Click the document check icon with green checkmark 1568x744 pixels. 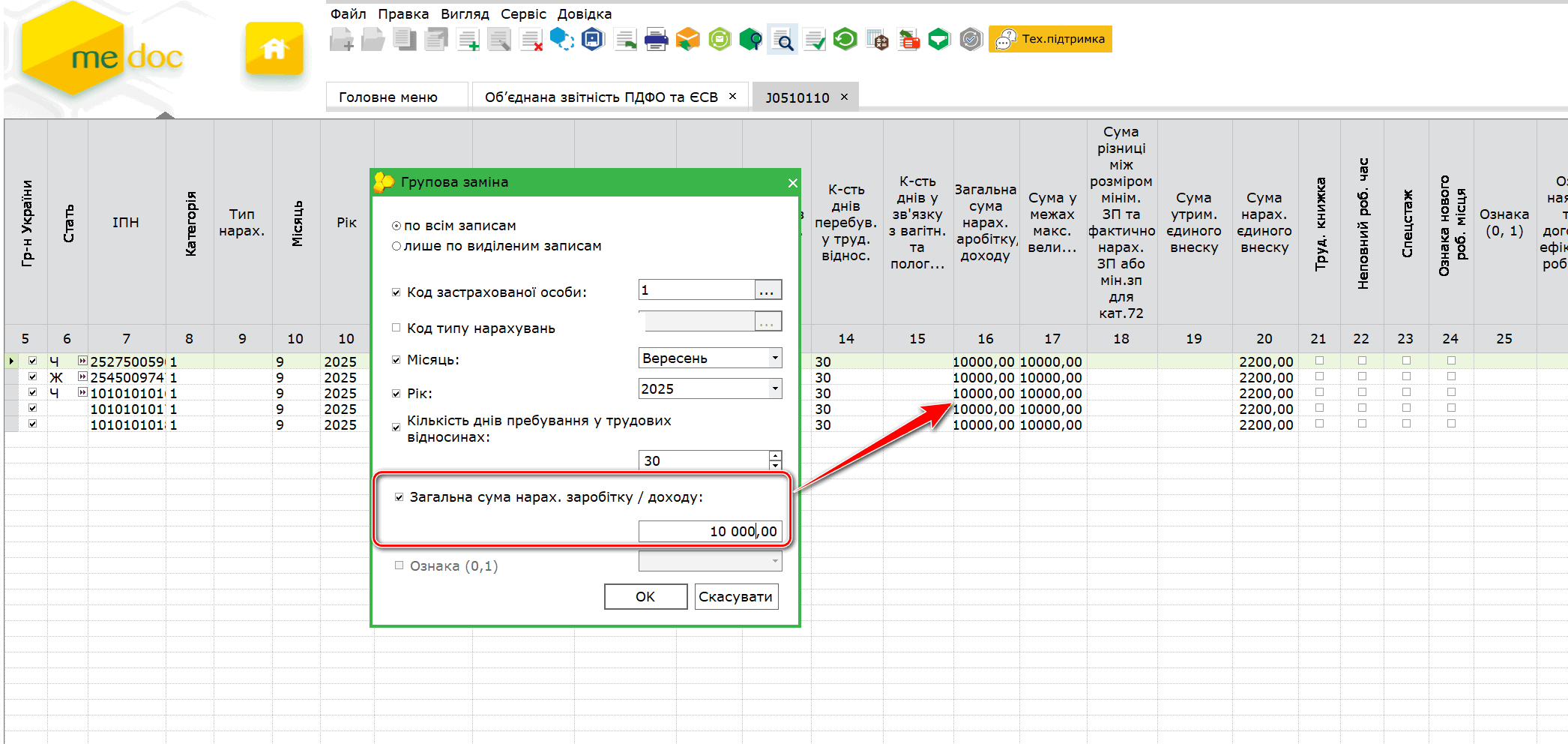point(814,40)
